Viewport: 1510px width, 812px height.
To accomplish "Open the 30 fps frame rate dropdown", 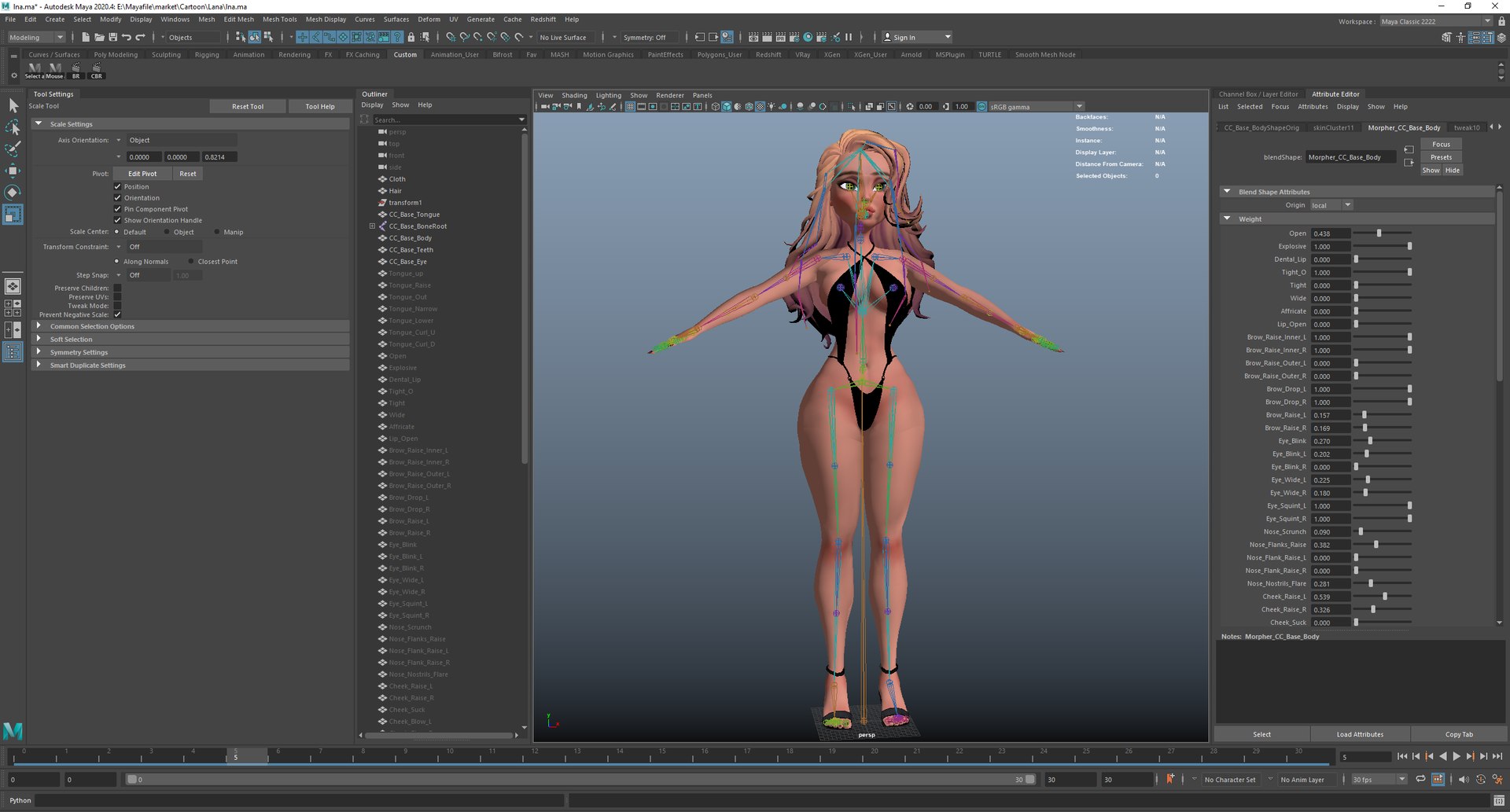I will pyautogui.click(x=1379, y=779).
